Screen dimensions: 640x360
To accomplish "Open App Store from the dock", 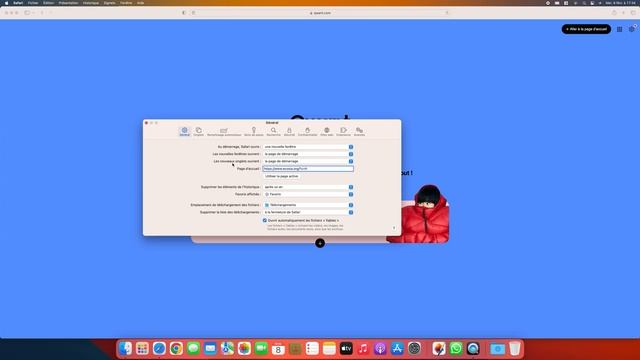I will (397, 349).
